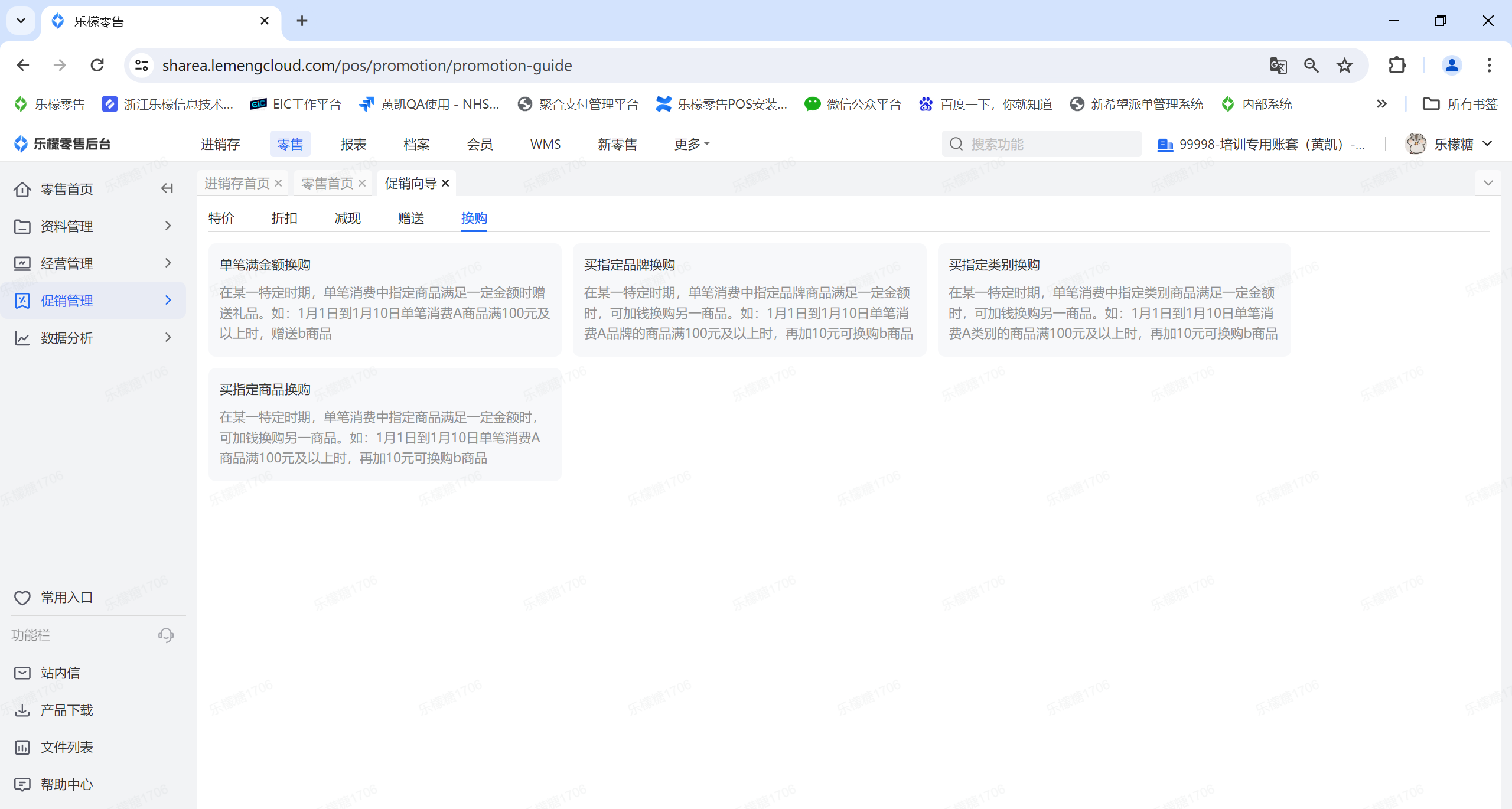The height and width of the screenshot is (809, 1512).
Task: Open a new browser tab
Action: pyautogui.click(x=302, y=21)
